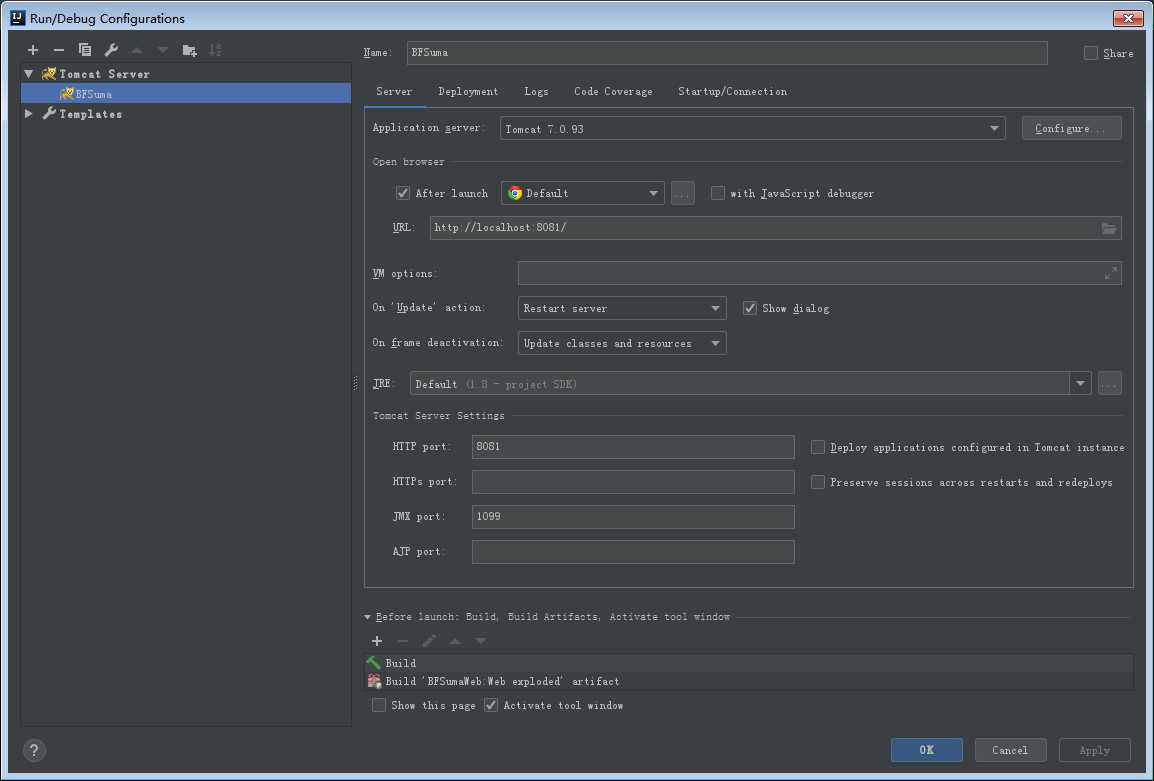Click the folder icon in URL field
This screenshot has height=781, width=1154.
click(x=1109, y=228)
